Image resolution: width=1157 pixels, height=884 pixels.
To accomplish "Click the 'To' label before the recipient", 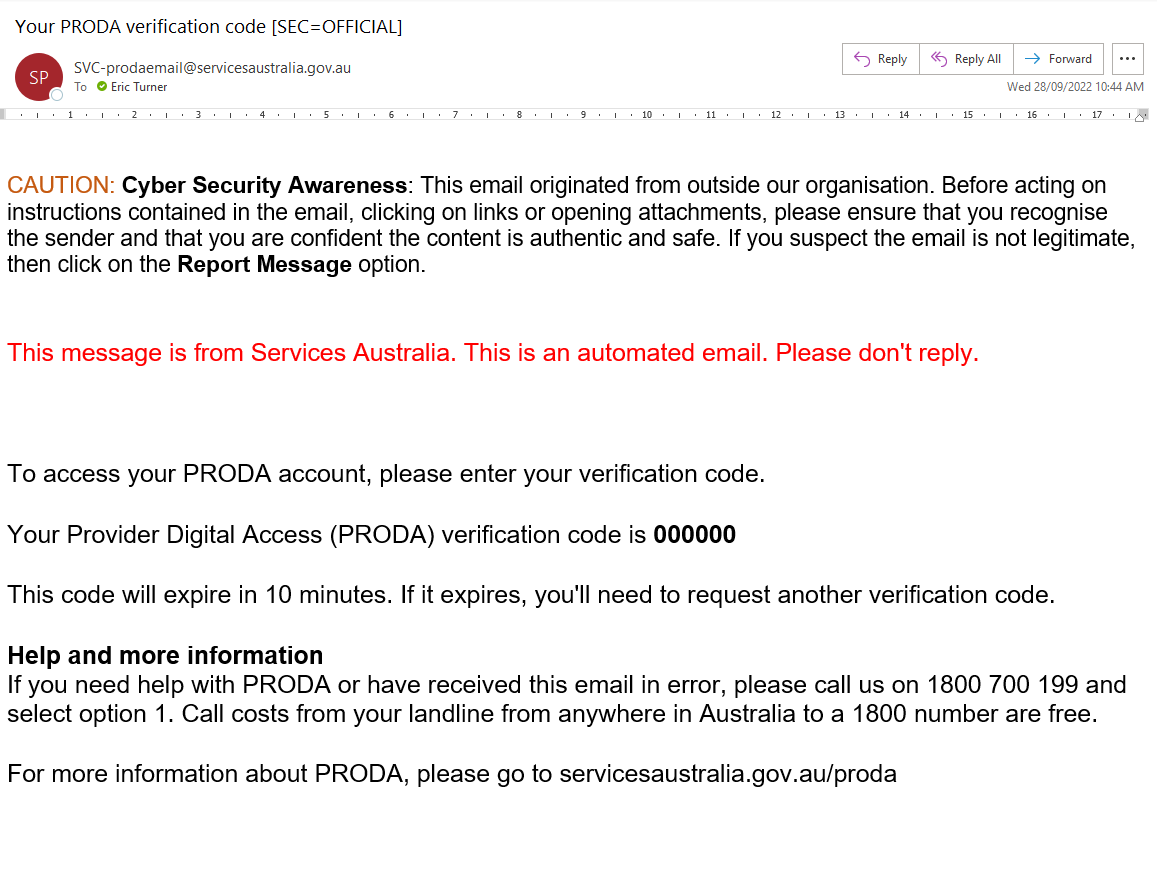I will (80, 87).
